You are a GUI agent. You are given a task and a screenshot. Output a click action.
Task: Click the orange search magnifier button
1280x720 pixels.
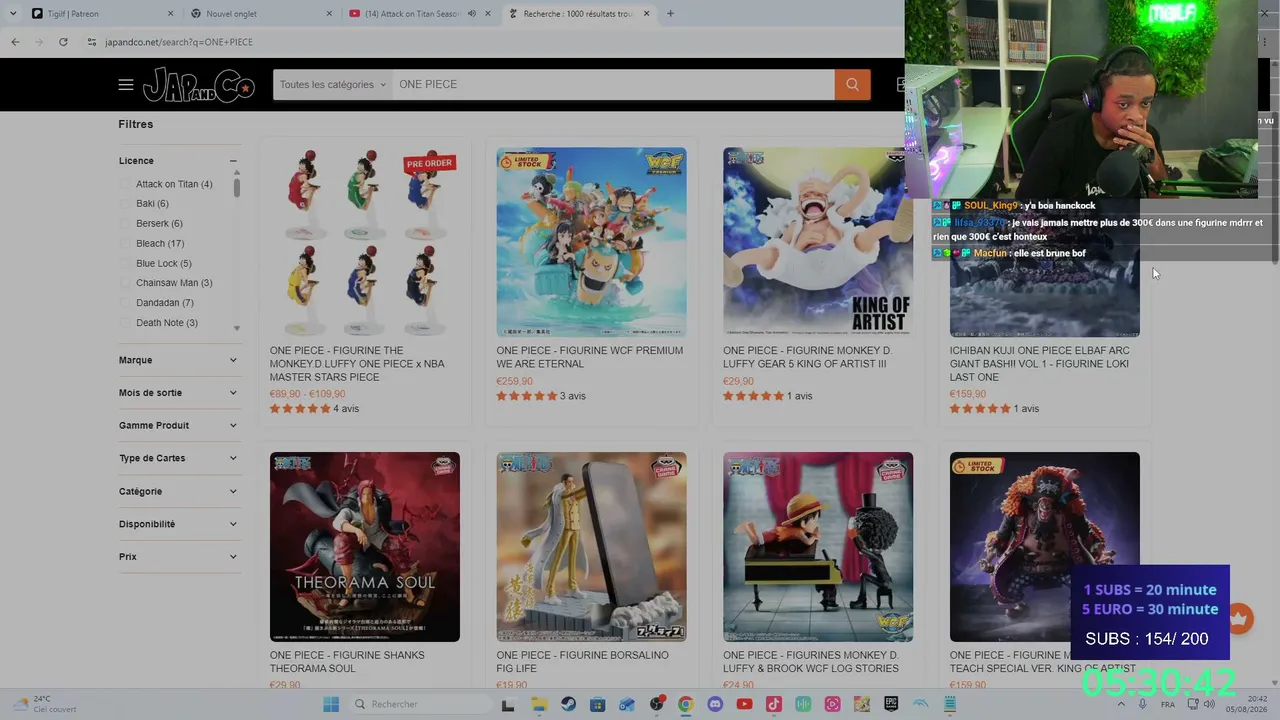point(852,84)
